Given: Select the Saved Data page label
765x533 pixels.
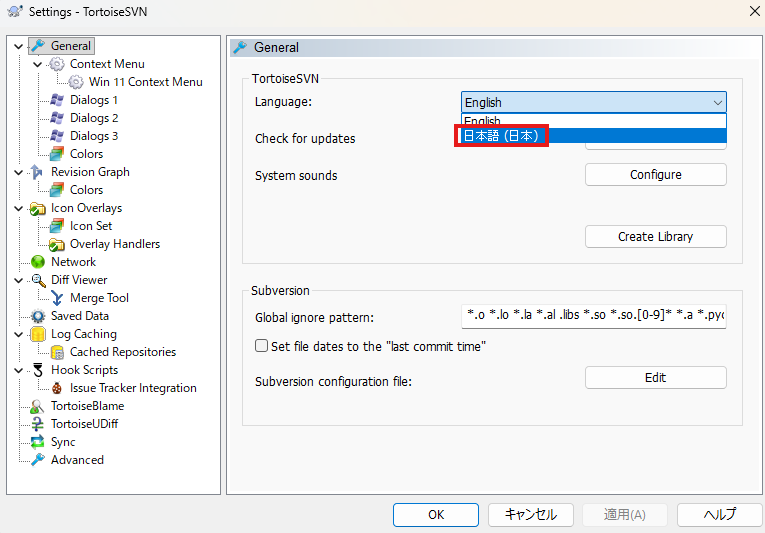Looking at the screenshot, I should (80, 316).
